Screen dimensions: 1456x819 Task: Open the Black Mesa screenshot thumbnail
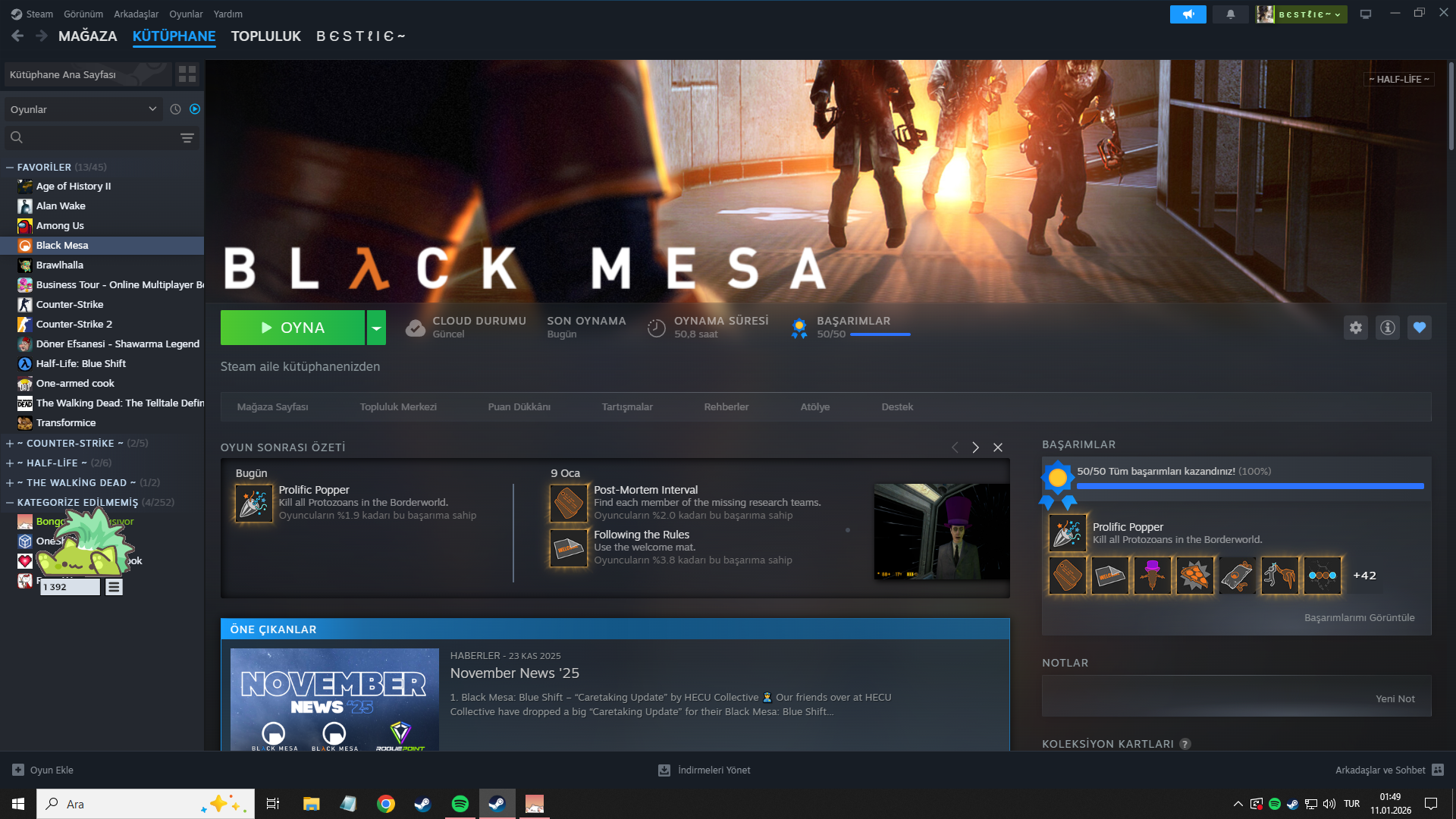point(942,532)
